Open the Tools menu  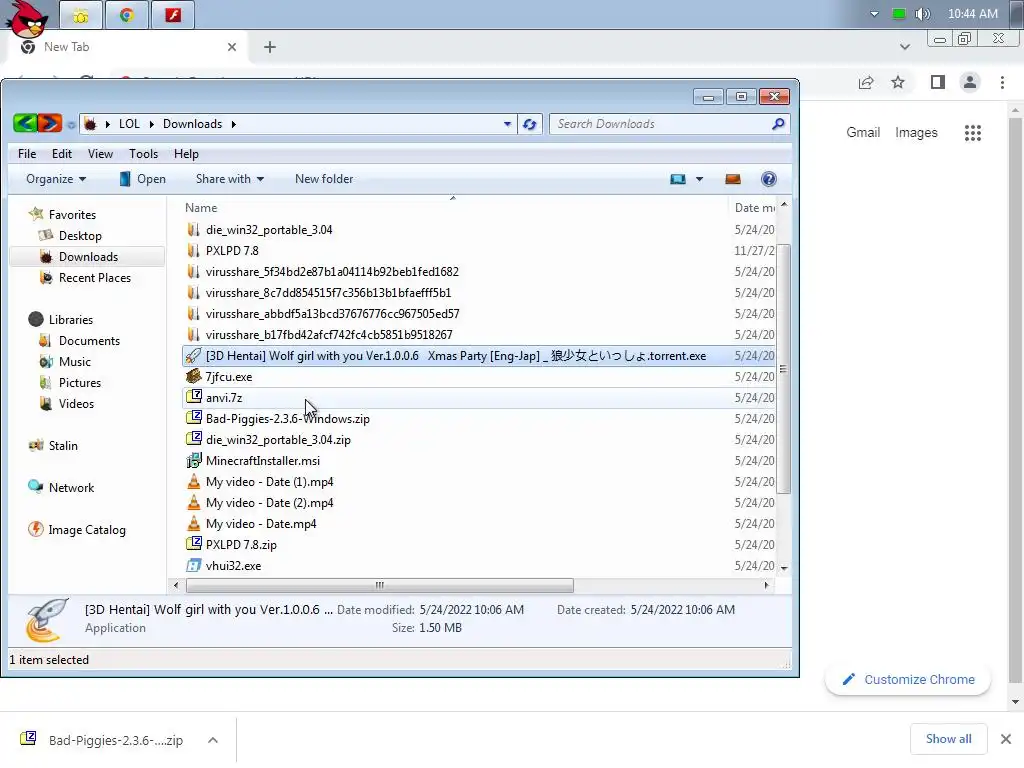click(x=143, y=153)
